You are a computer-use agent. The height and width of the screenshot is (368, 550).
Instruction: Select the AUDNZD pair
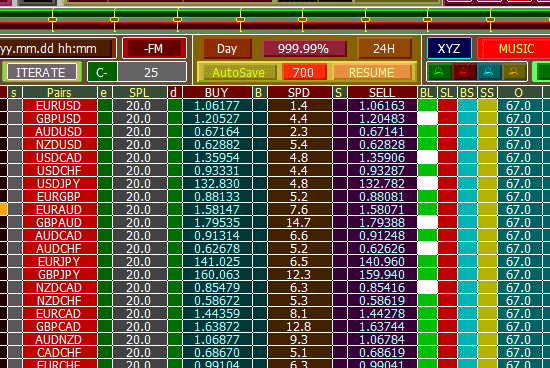(x=60, y=339)
